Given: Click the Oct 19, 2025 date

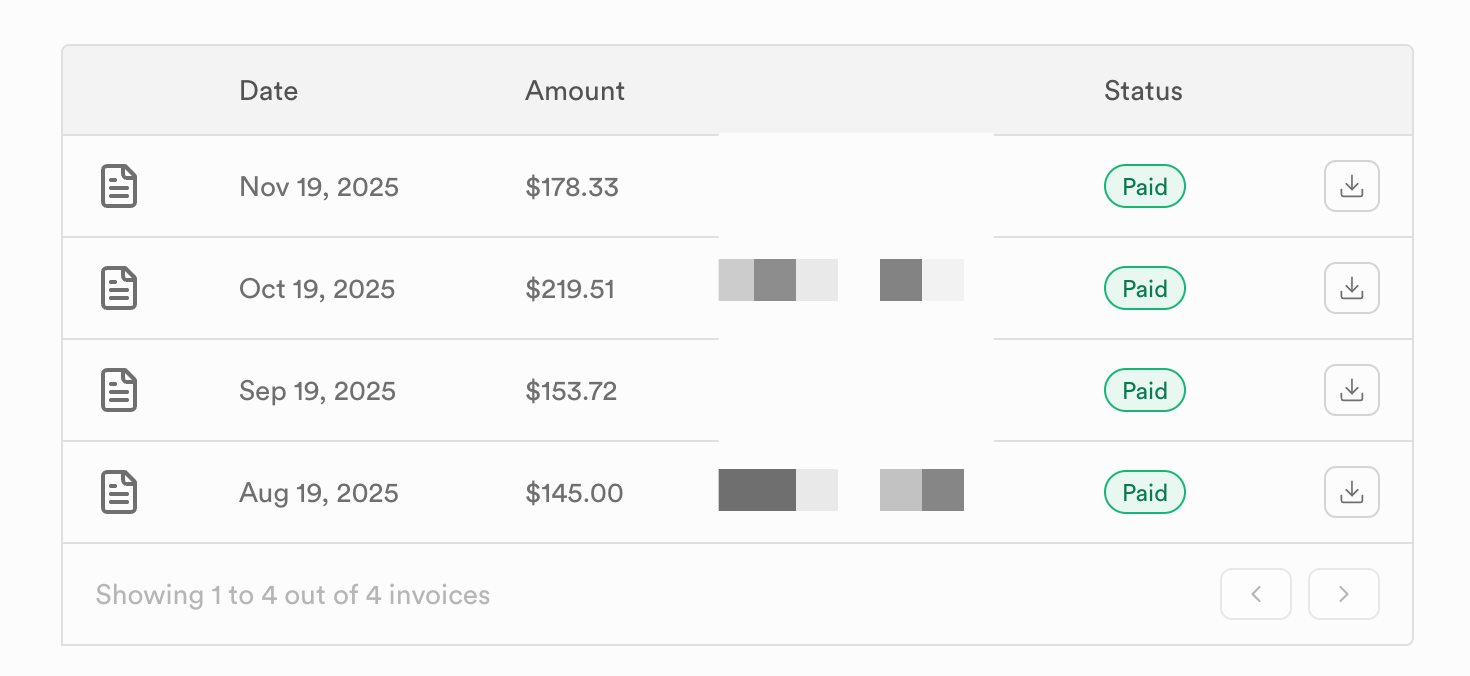Looking at the screenshot, I should tap(317, 289).
